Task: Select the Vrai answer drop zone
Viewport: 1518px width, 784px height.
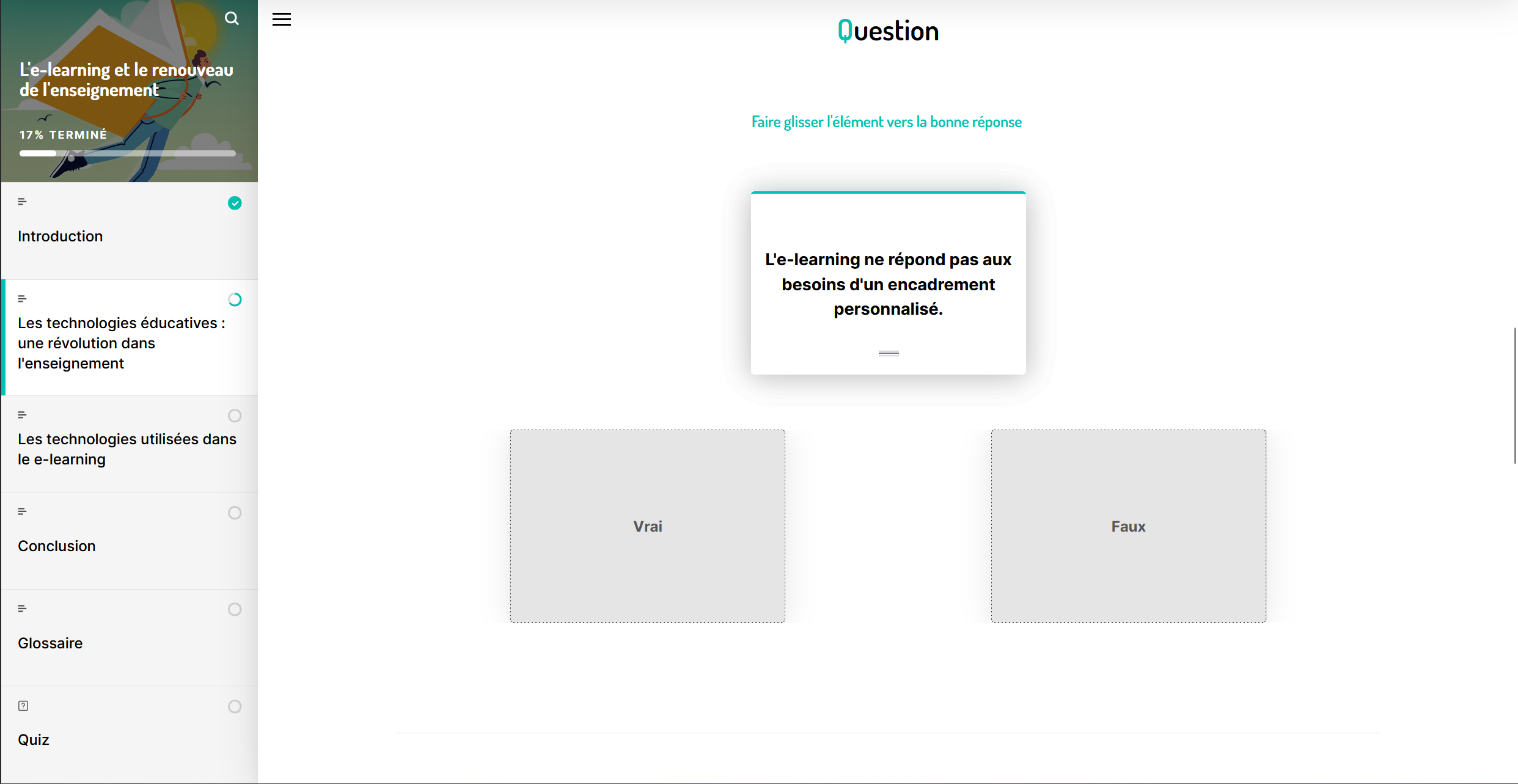Action: point(647,526)
